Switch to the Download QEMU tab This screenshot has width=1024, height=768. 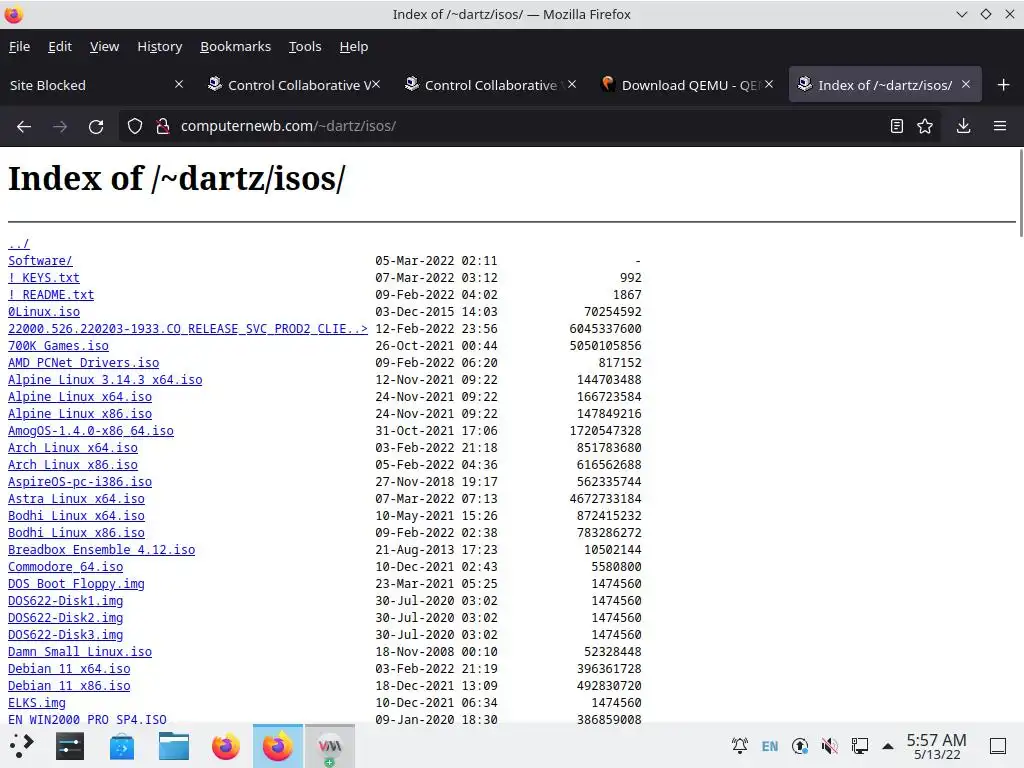point(688,85)
